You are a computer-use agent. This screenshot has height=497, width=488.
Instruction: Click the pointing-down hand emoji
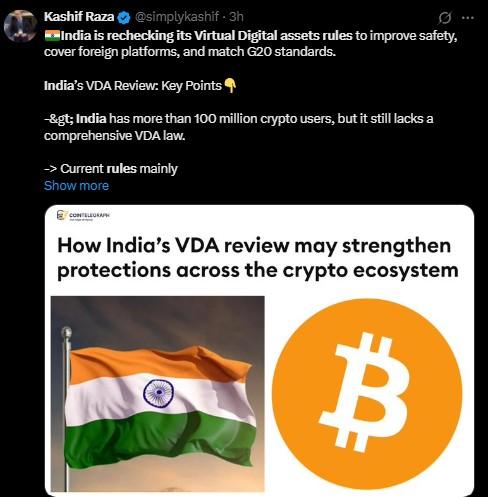click(230, 86)
